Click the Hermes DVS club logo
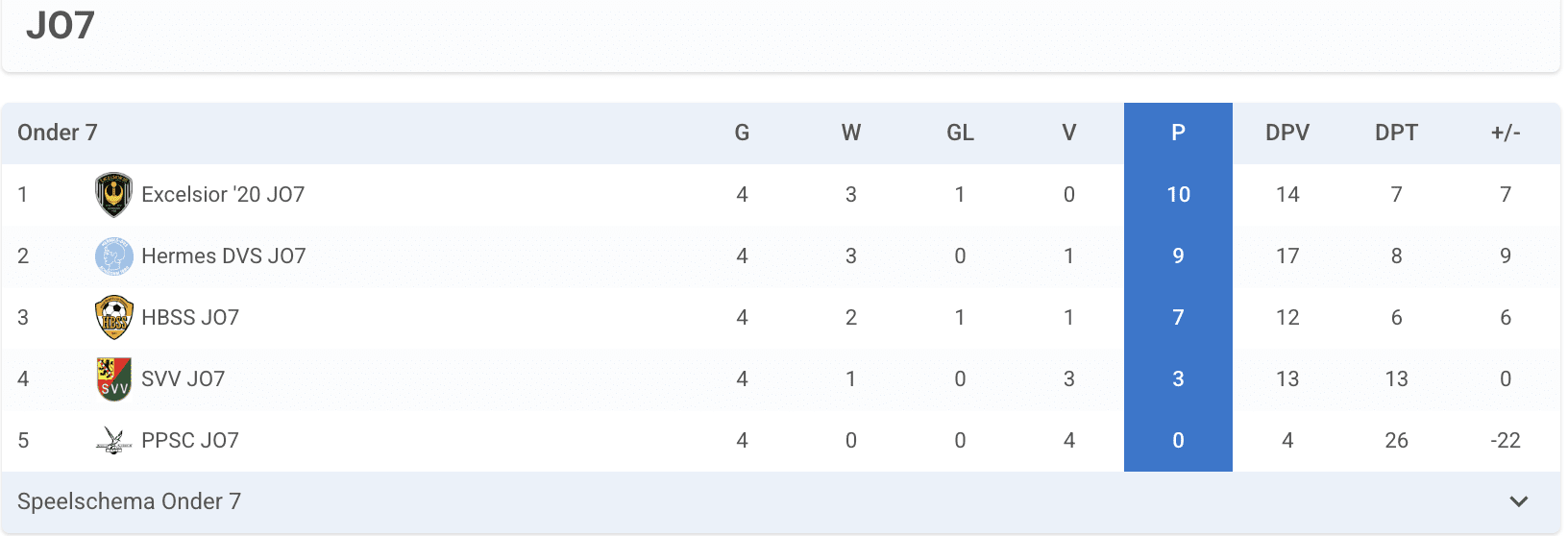Viewport: 1568px width, 536px height. coord(113,256)
